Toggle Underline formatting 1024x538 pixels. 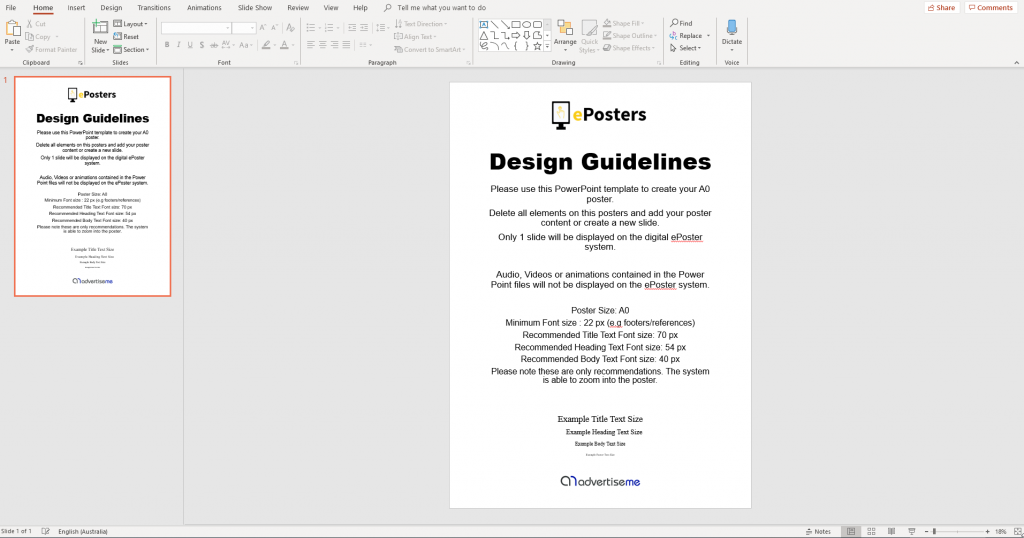click(x=190, y=45)
